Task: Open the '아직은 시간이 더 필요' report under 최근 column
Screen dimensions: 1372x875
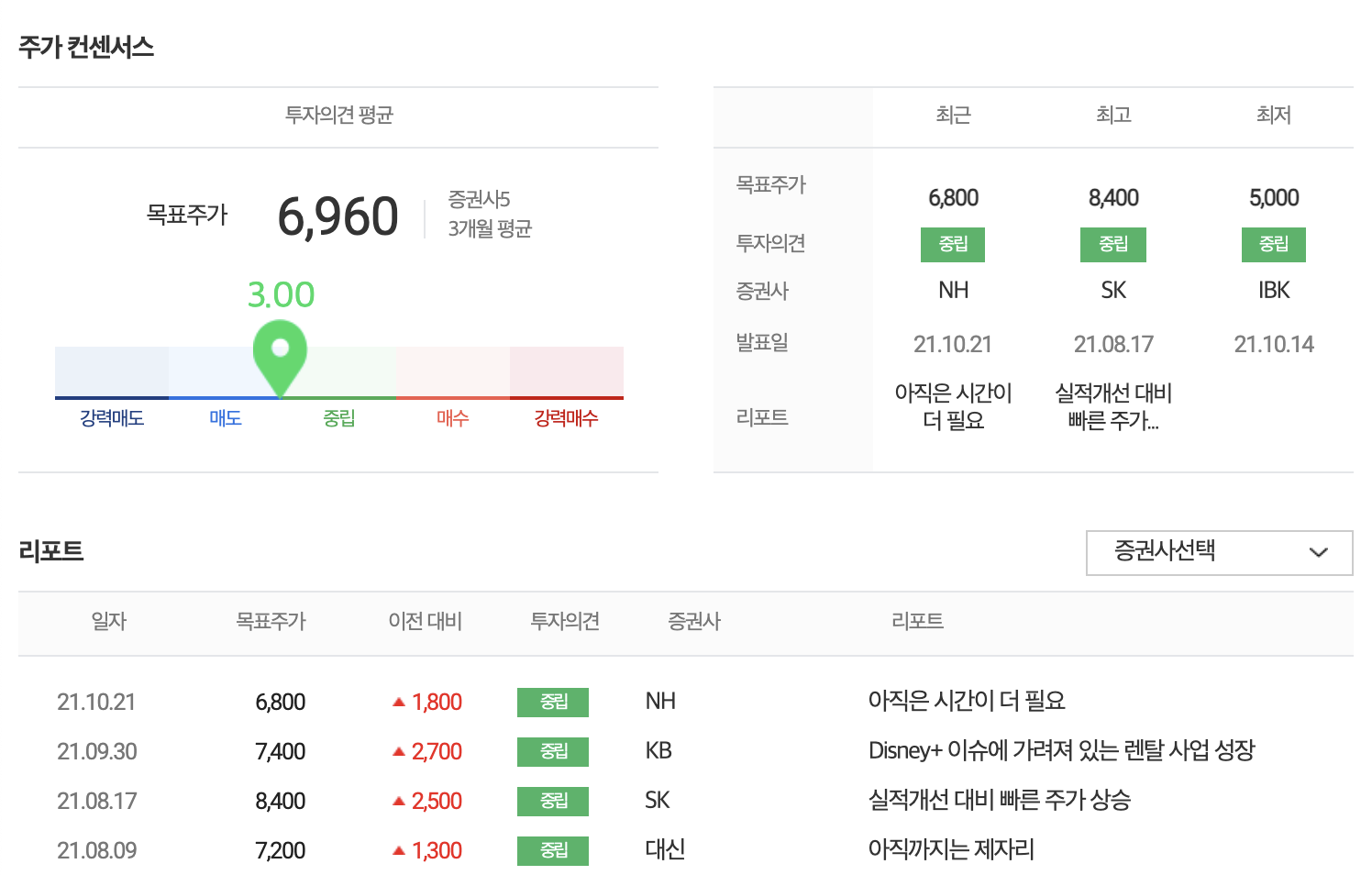Action: (x=954, y=406)
